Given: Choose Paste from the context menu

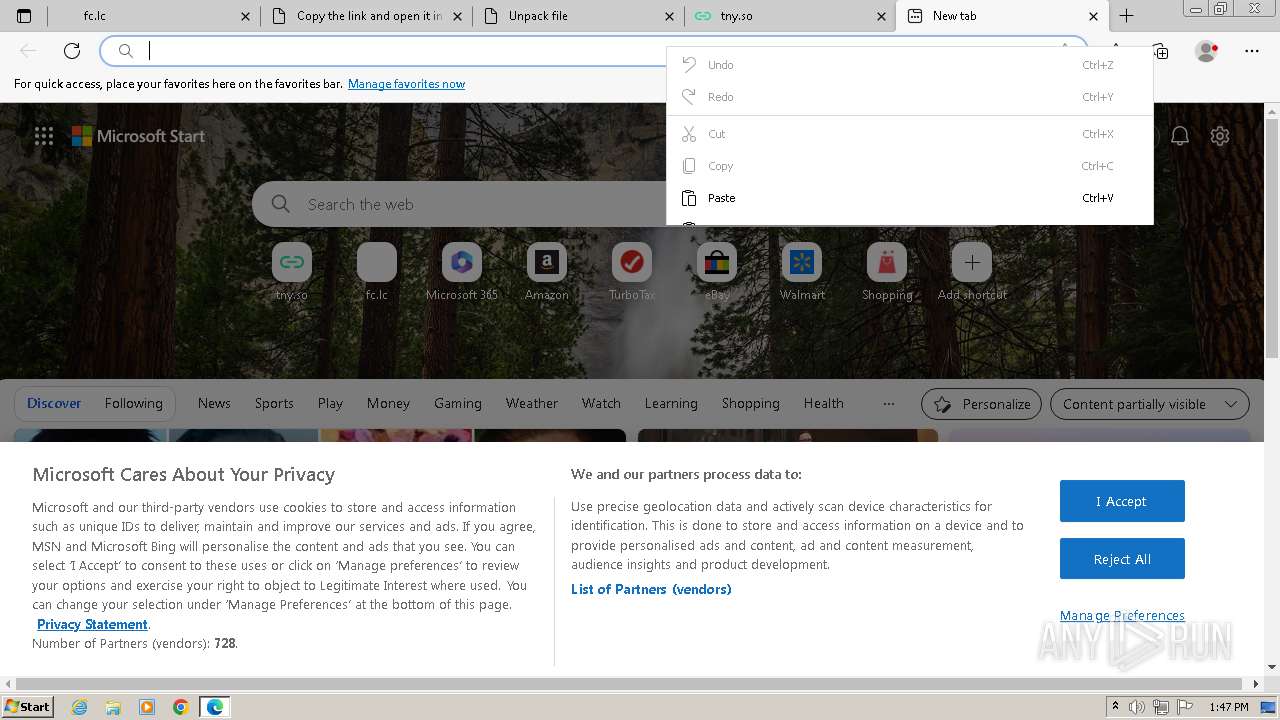Looking at the screenshot, I should [x=910, y=198].
